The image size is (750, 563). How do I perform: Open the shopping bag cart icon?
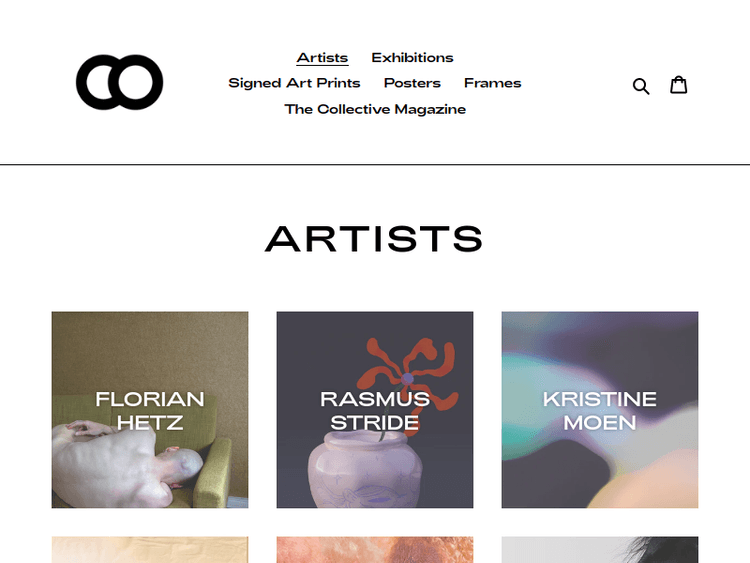pos(678,85)
